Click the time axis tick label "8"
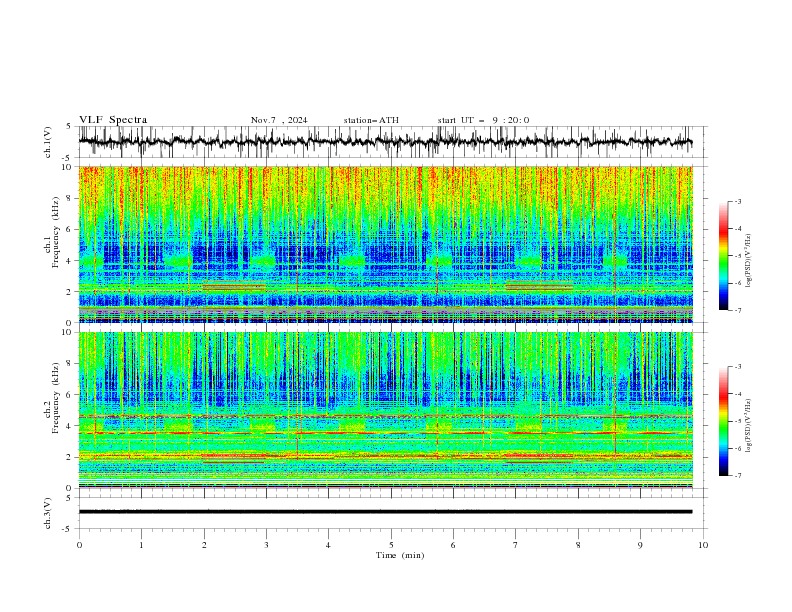The height and width of the screenshot is (612, 792). pos(578,545)
